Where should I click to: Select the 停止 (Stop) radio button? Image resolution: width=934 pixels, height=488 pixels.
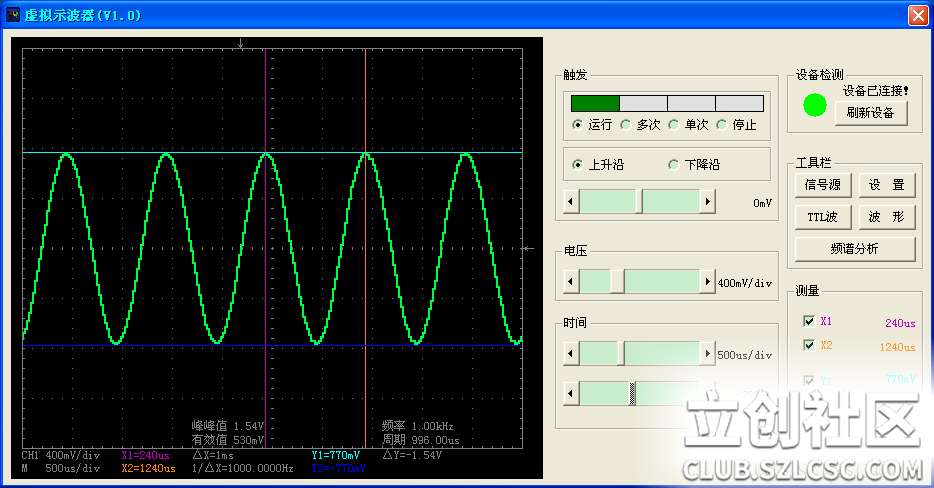(x=722, y=125)
